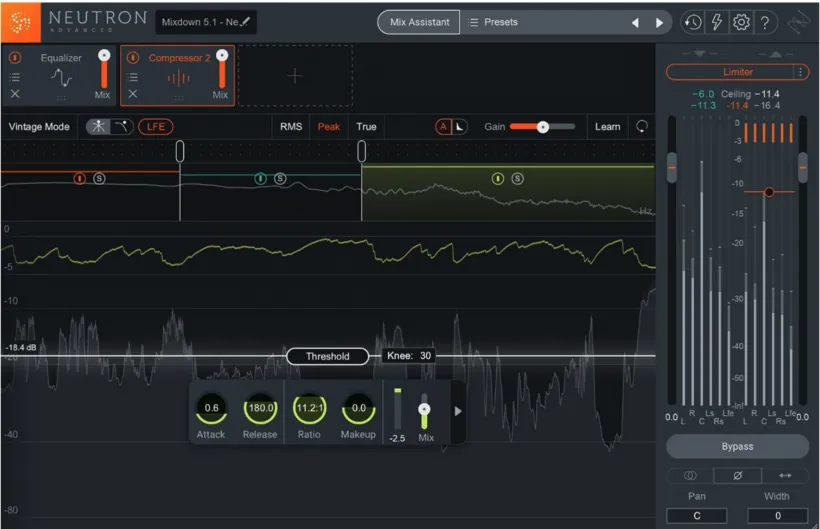Select the Equalizer module curve icon

point(61,78)
